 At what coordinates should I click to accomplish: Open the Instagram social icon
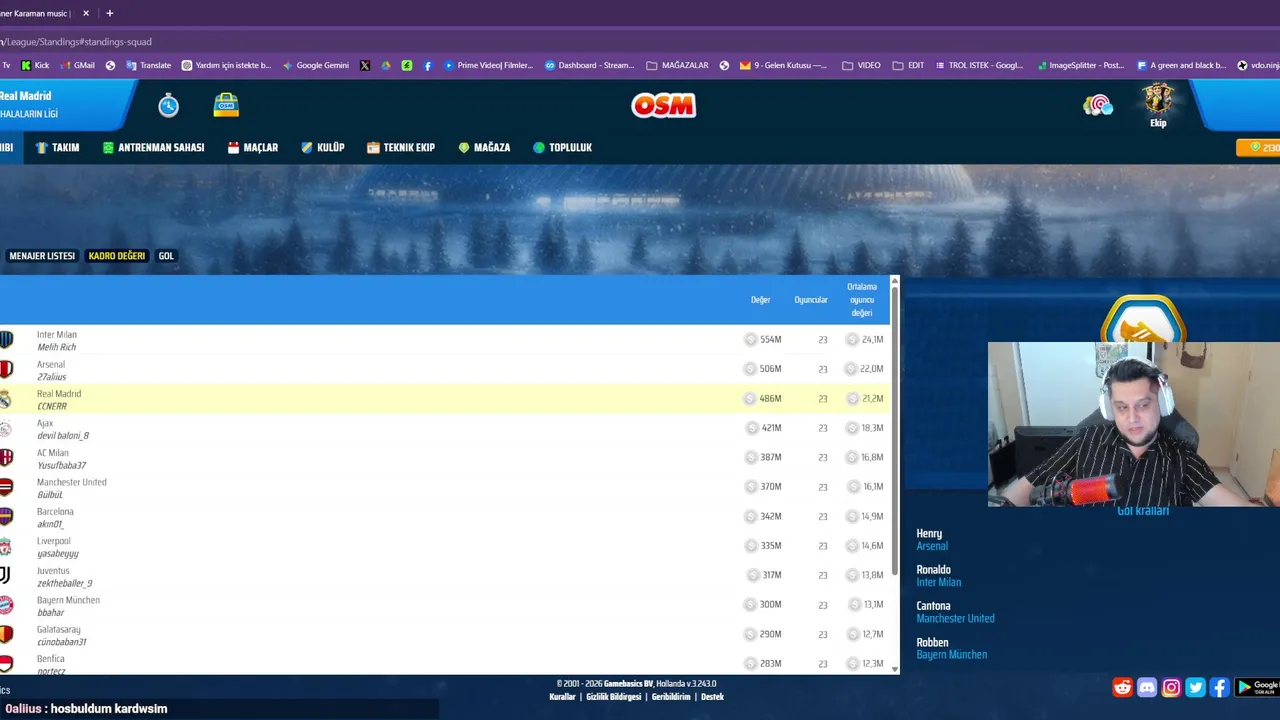tap(1171, 687)
